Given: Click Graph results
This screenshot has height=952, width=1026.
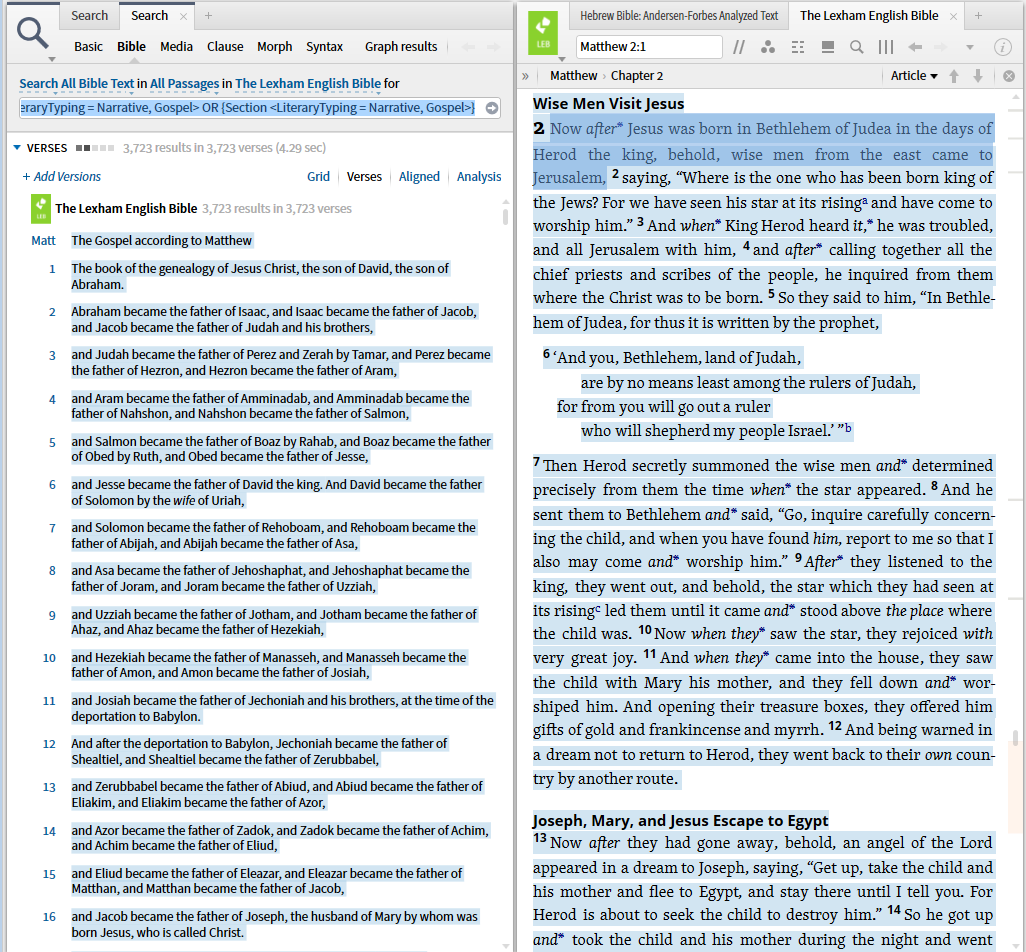Looking at the screenshot, I should [x=401, y=46].
